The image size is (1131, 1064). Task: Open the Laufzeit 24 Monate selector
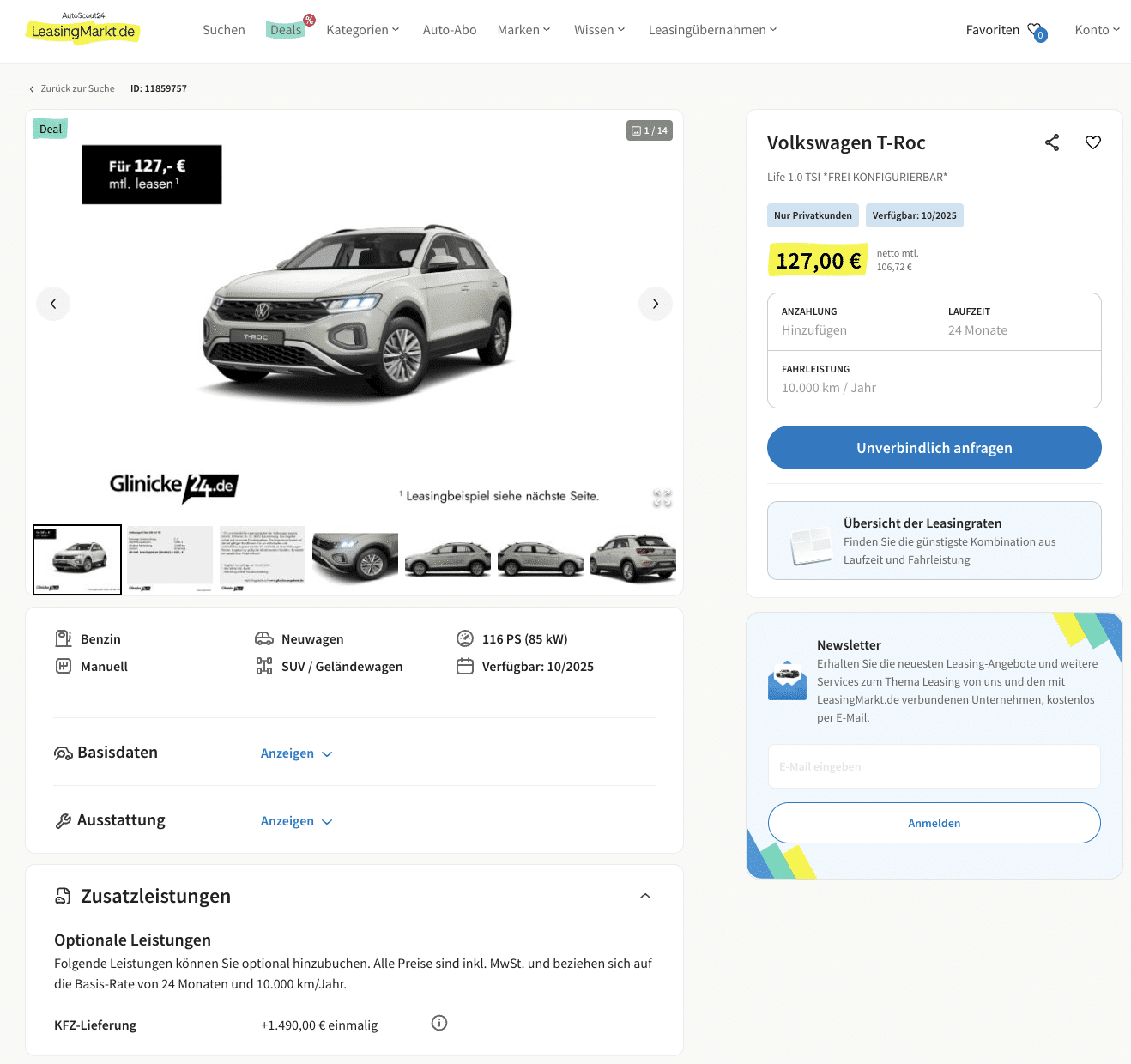pos(1018,322)
